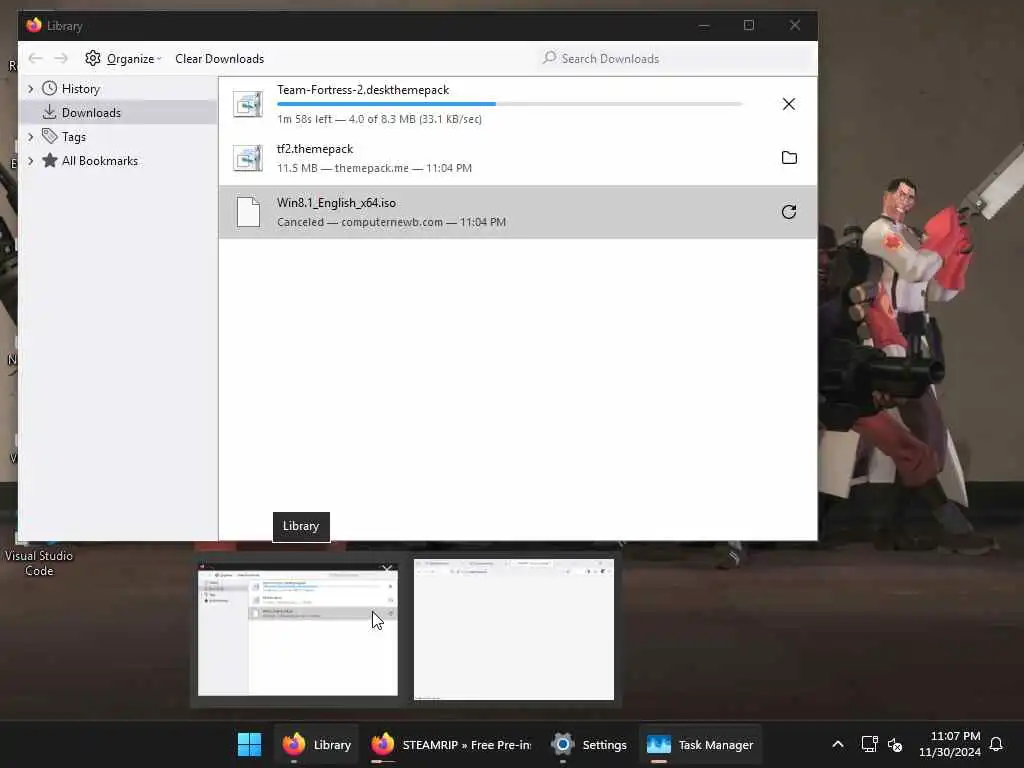This screenshot has width=1024, height=768.
Task: Click the muted volume tray icon
Action: [895, 744]
